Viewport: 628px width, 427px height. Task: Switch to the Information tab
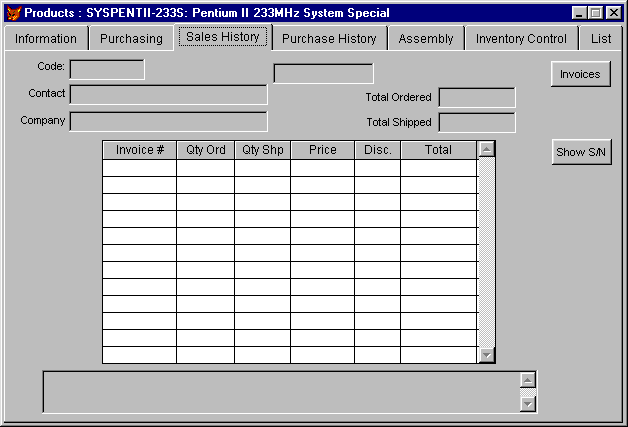pos(46,39)
